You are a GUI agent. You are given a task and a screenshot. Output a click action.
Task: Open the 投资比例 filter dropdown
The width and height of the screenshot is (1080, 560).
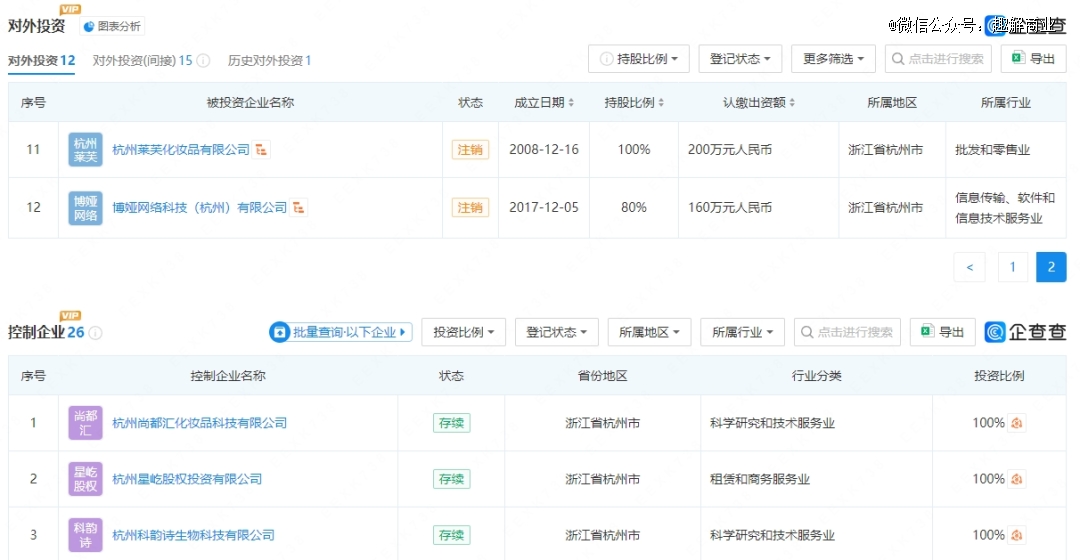pyautogui.click(x=464, y=332)
